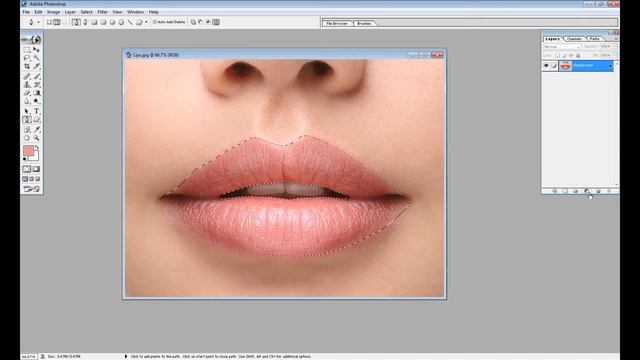Select the Lasso tool
Screen dimensions: 640x360
tap(27, 58)
